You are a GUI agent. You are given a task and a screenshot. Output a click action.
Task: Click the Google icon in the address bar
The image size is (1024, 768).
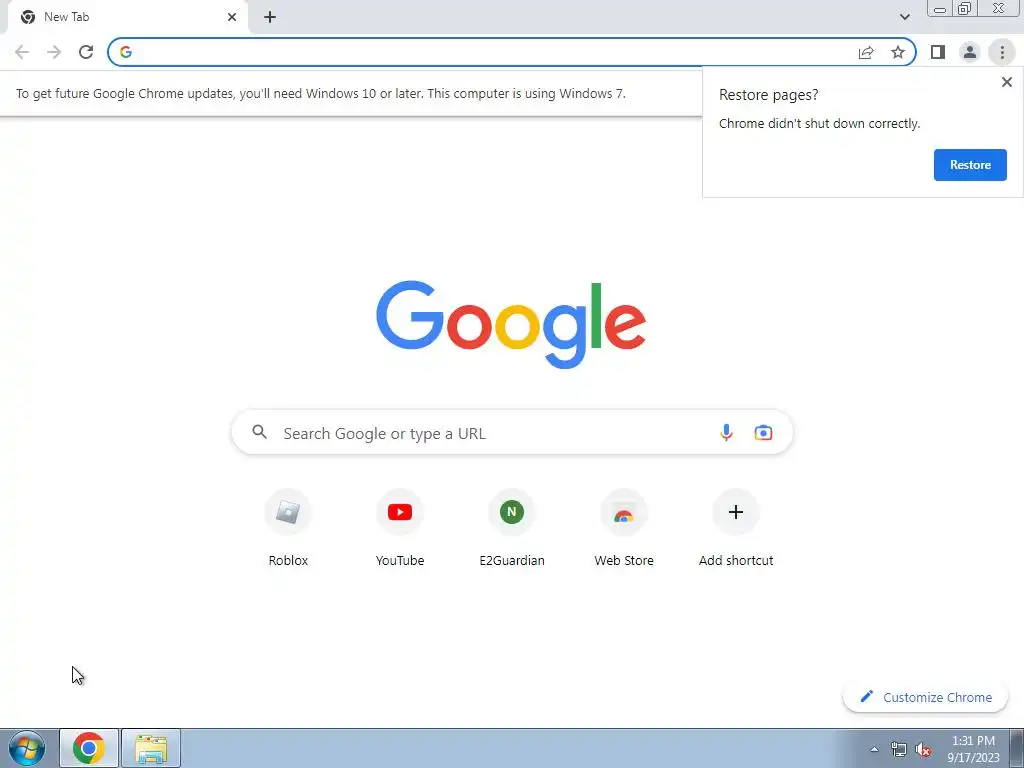126,52
